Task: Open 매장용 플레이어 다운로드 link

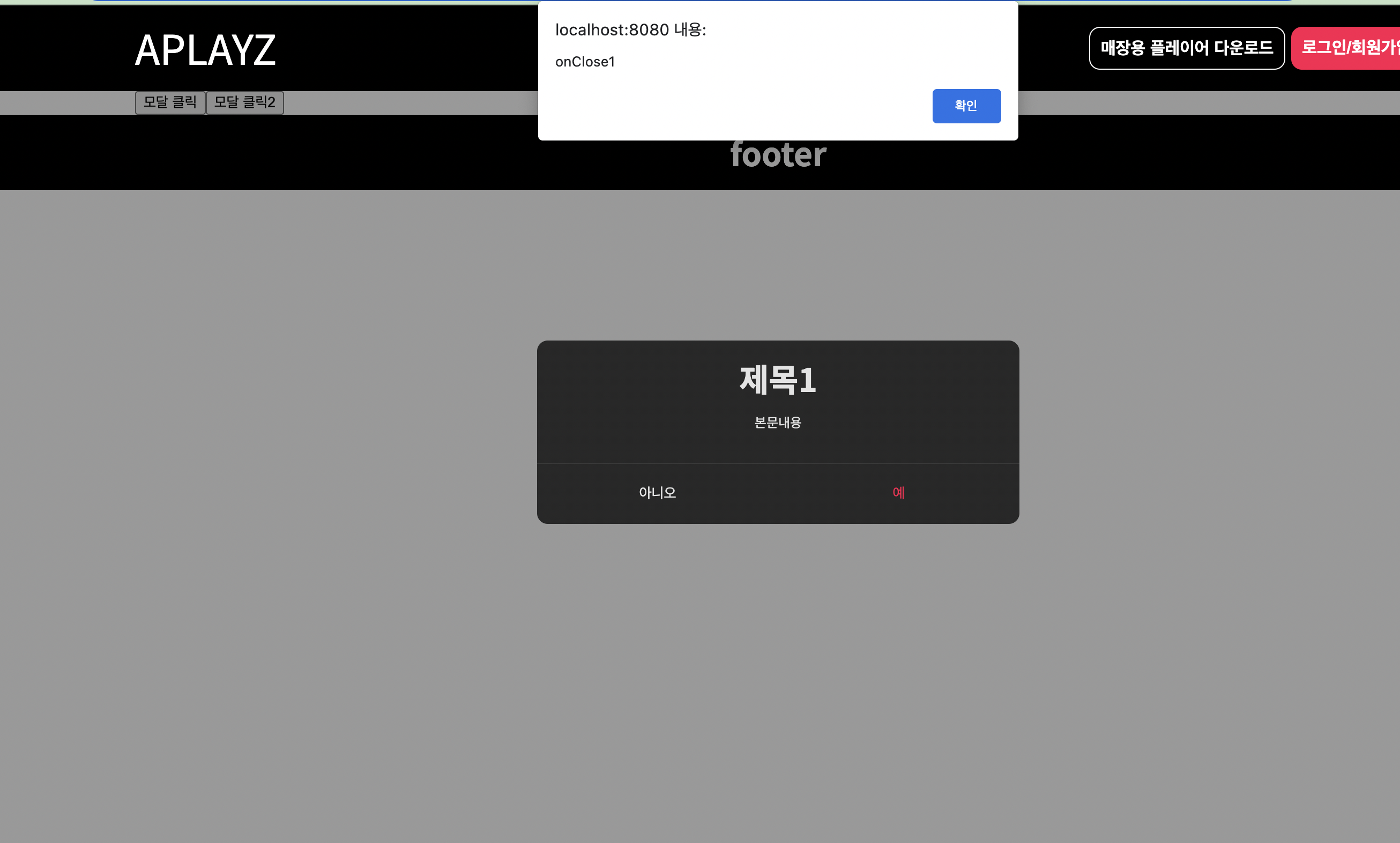Action: coord(1186,48)
